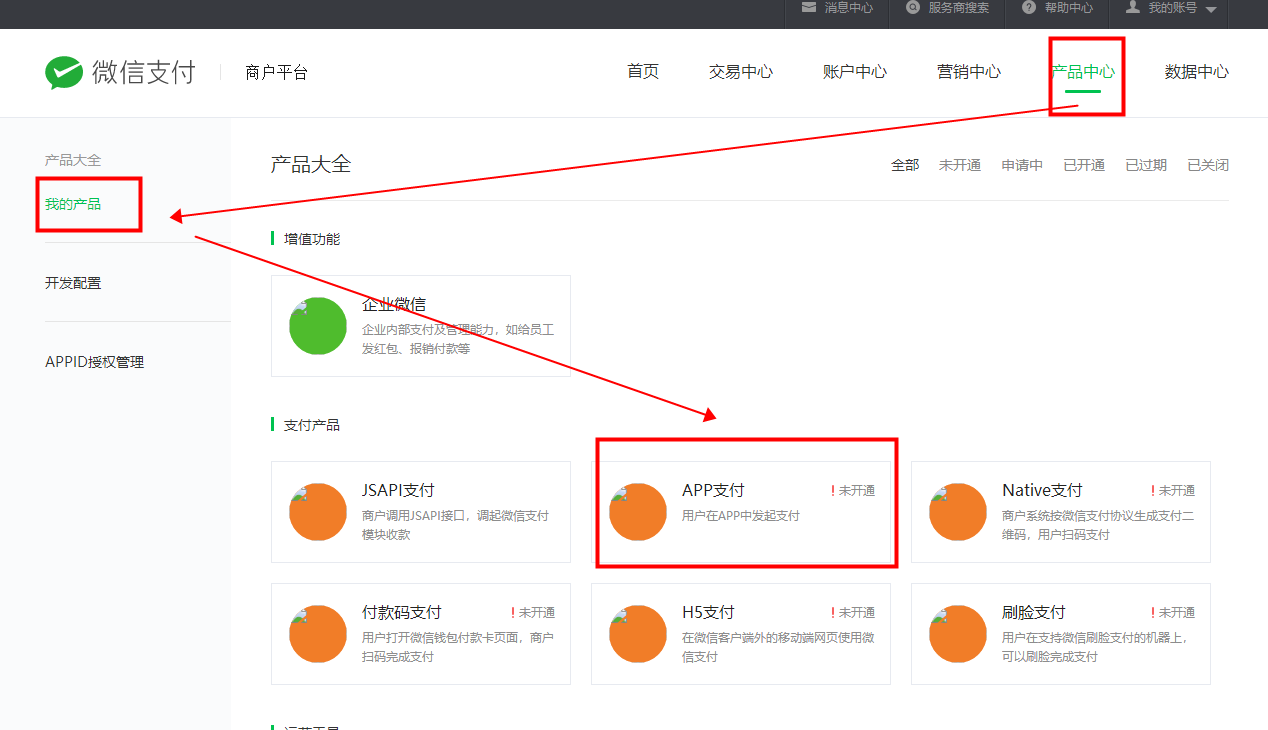Go to the 数据中心 tab

tap(1196, 71)
